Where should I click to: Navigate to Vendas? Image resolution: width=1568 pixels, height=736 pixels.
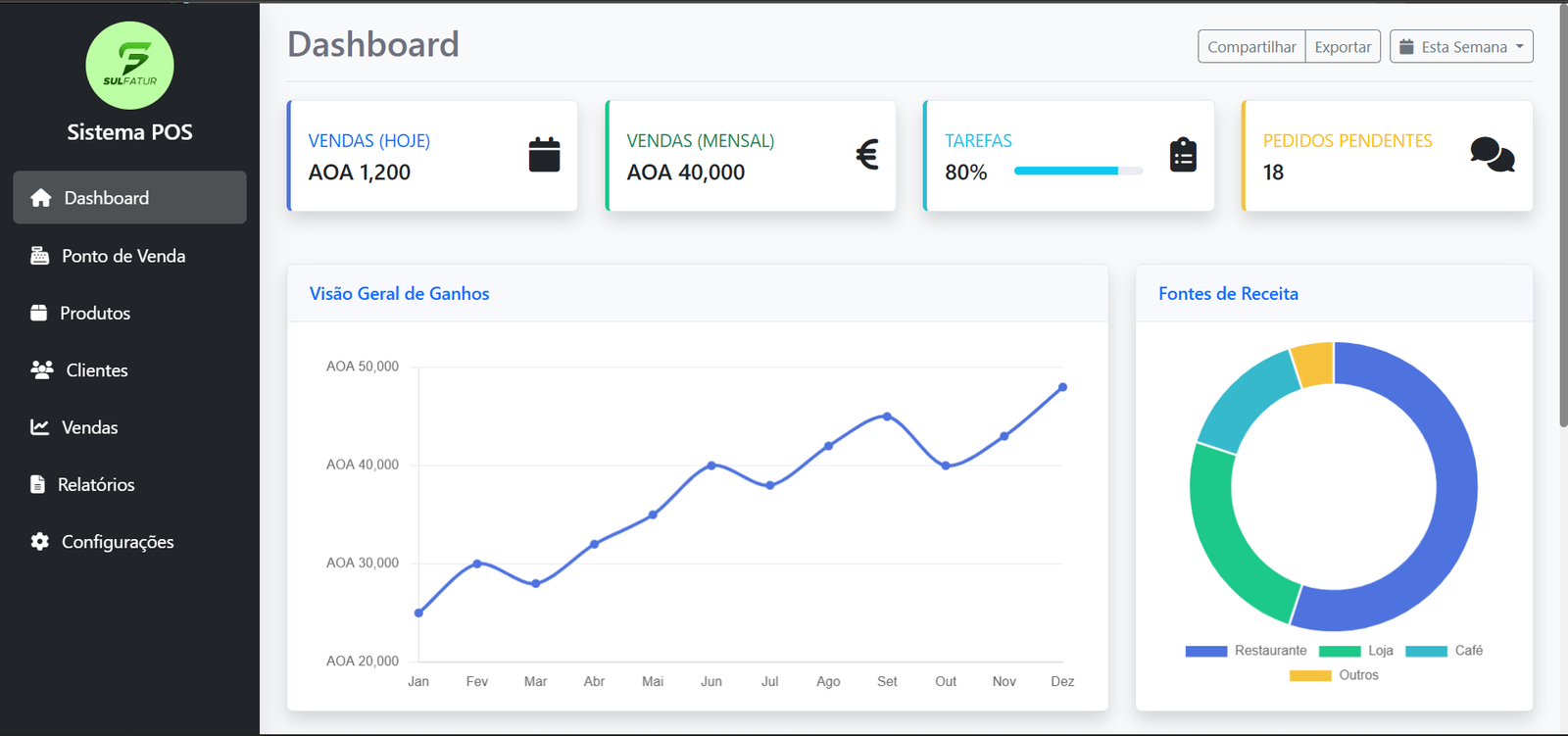(x=129, y=427)
